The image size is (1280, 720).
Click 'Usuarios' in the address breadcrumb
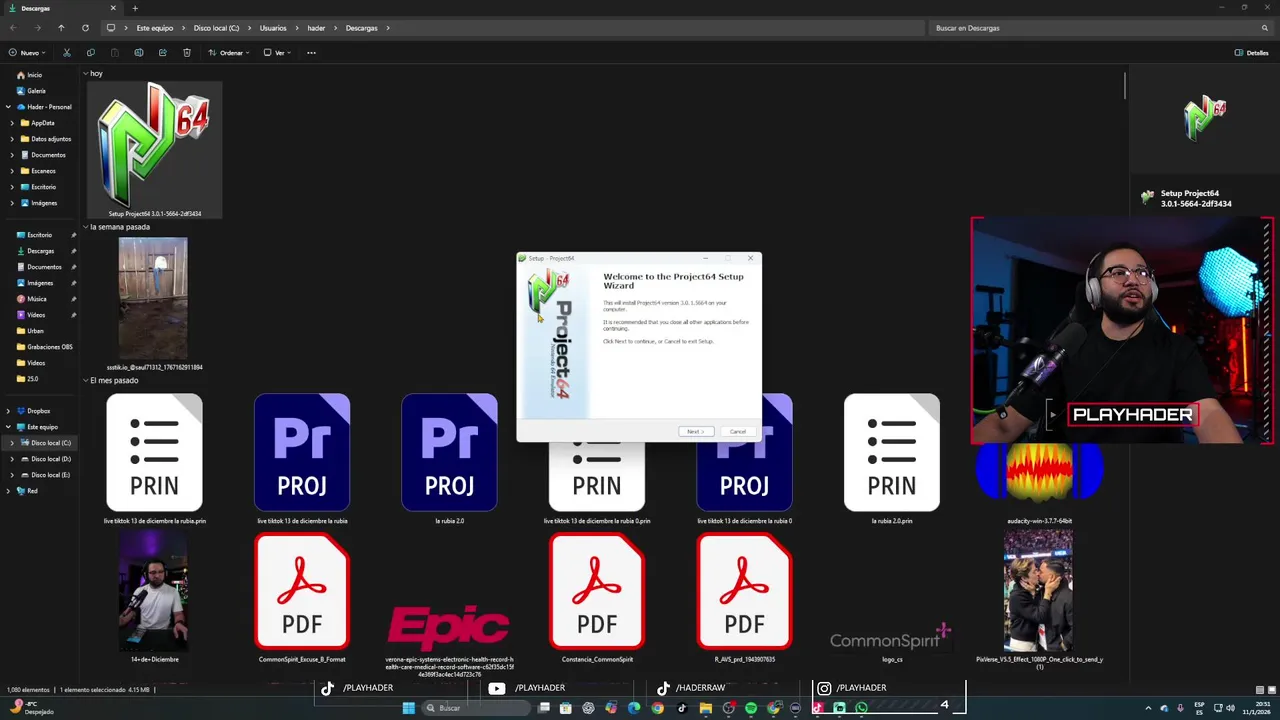point(273,28)
